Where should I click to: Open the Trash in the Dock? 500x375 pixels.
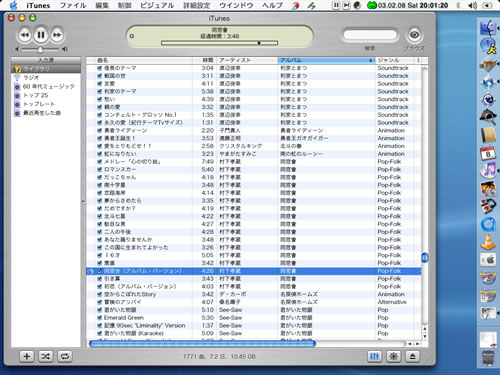(488, 358)
